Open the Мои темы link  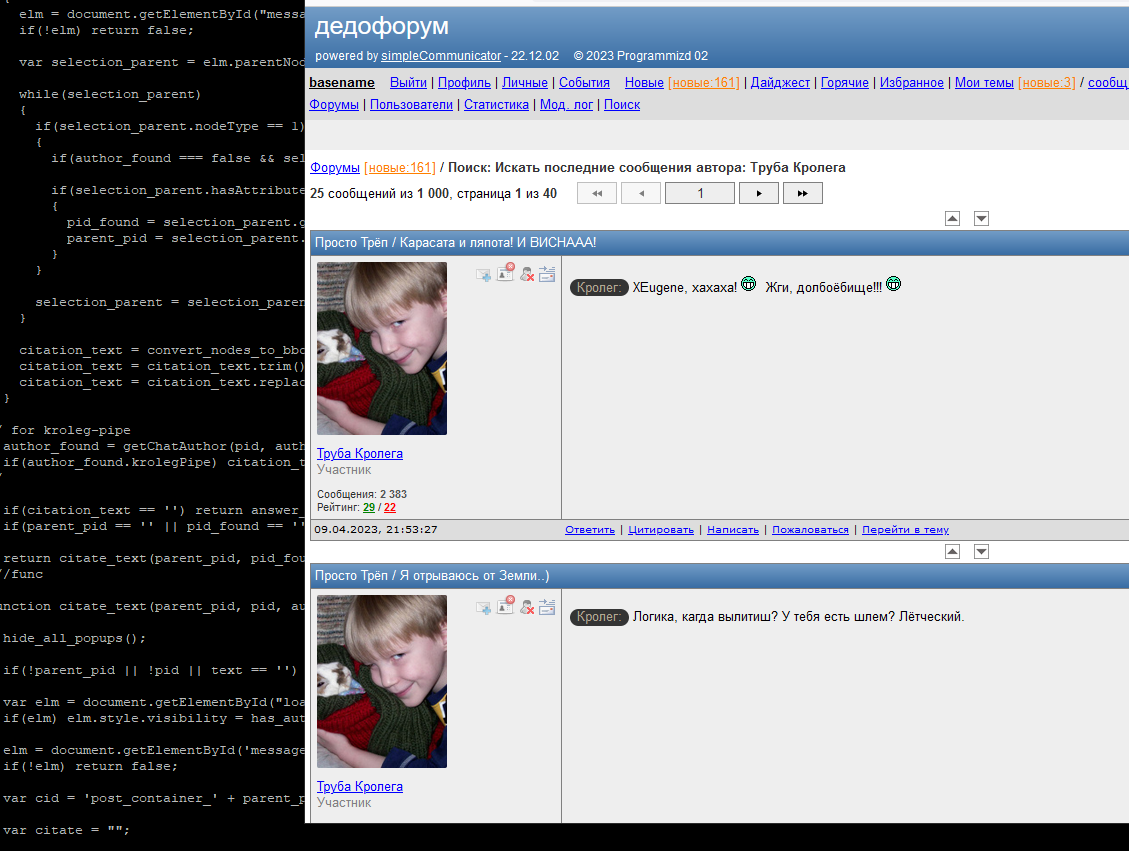tap(984, 83)
